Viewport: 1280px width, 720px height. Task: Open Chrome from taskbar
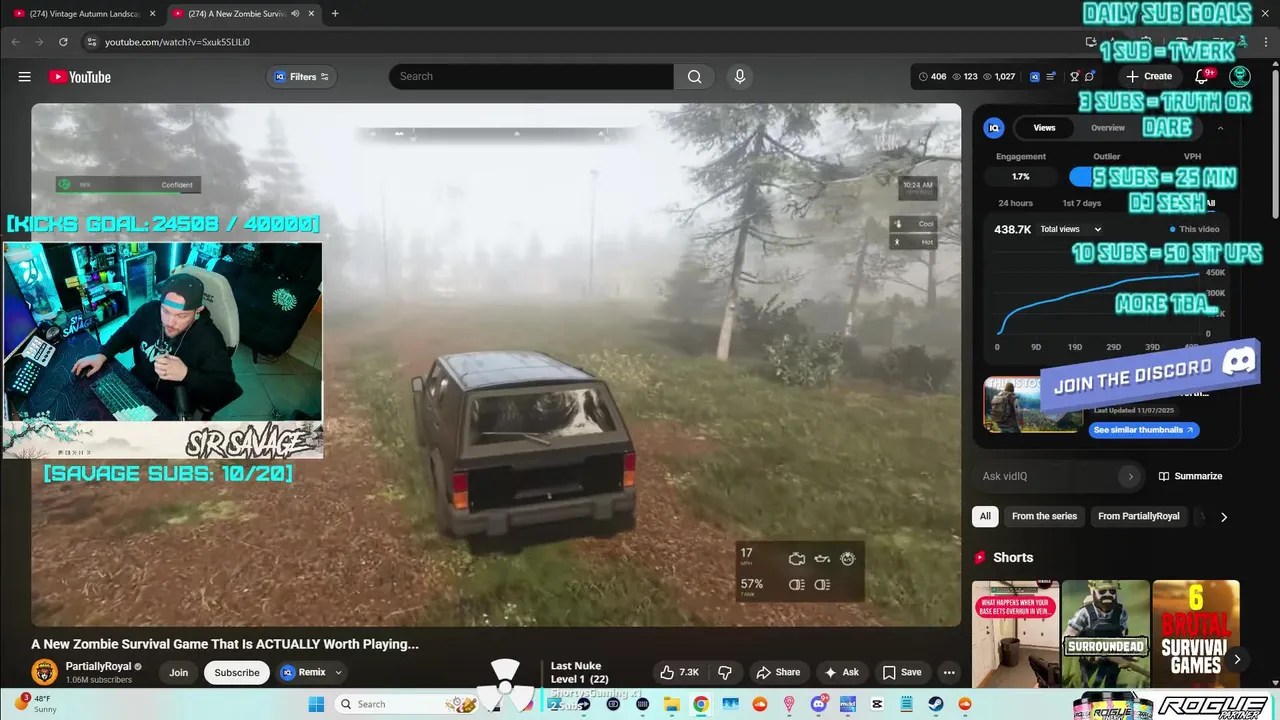pyautogui.click(x=701, y=704)
